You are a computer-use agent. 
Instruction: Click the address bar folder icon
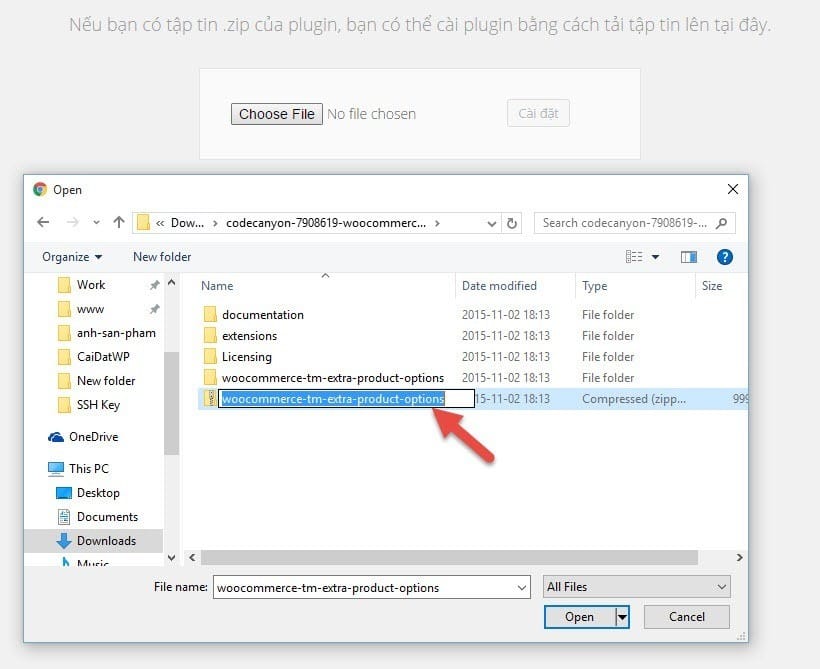[143, 223]
